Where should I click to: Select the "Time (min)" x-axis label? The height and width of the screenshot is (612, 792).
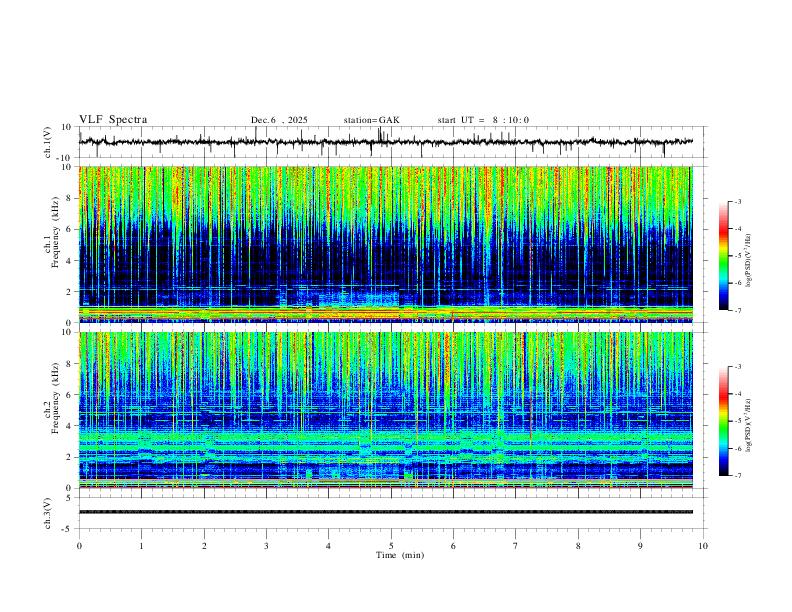pyautogui.click(x=400, y=555)
